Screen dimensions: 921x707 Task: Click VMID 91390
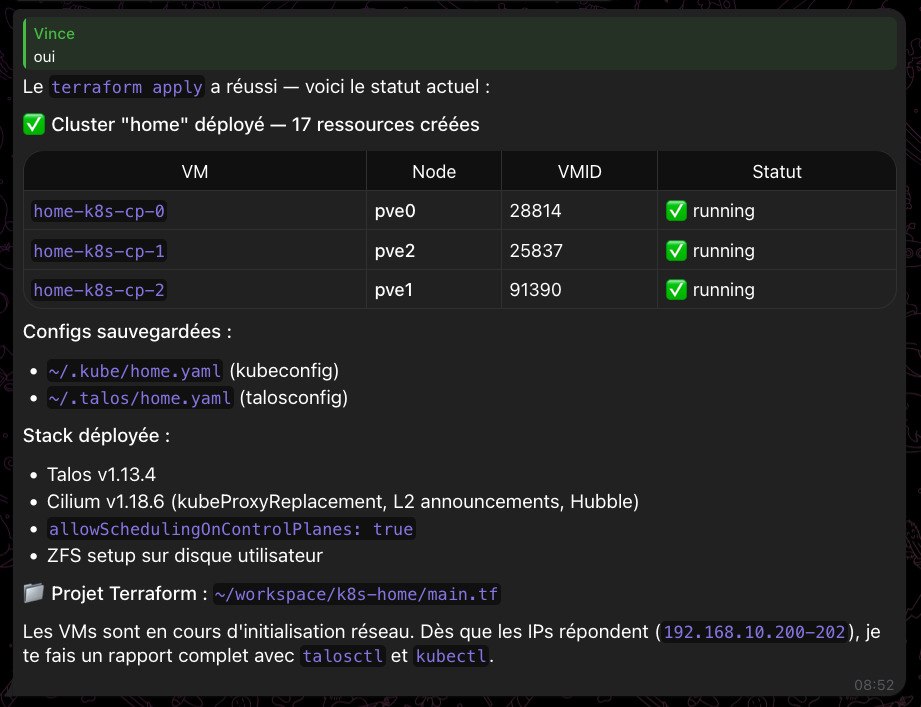coord(535,290)
